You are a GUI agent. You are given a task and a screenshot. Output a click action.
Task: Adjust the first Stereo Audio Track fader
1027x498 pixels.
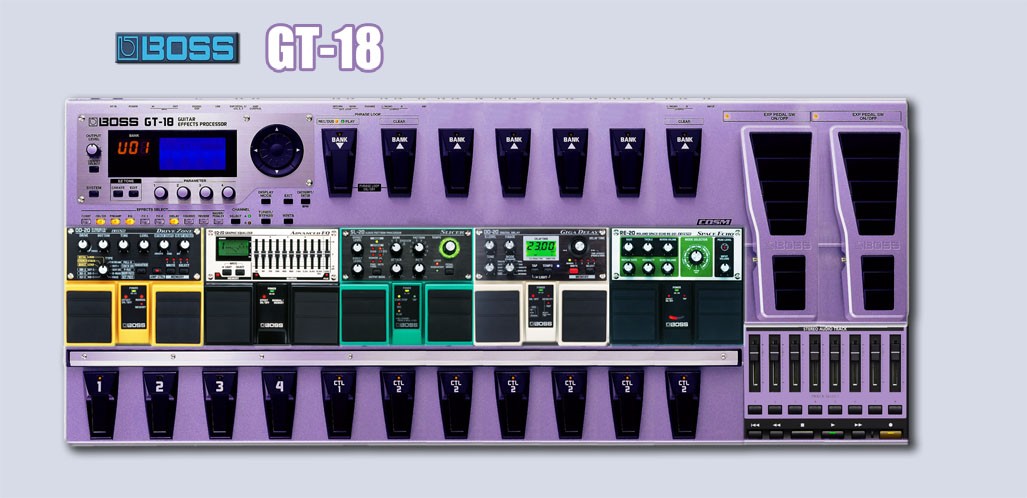pos(755,355)
